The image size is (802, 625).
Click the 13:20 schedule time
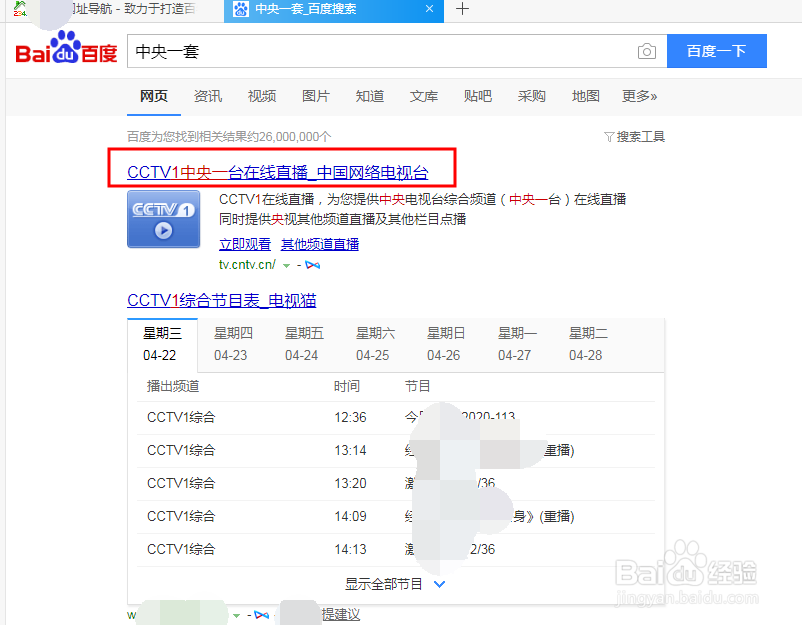tap(350, 483)
